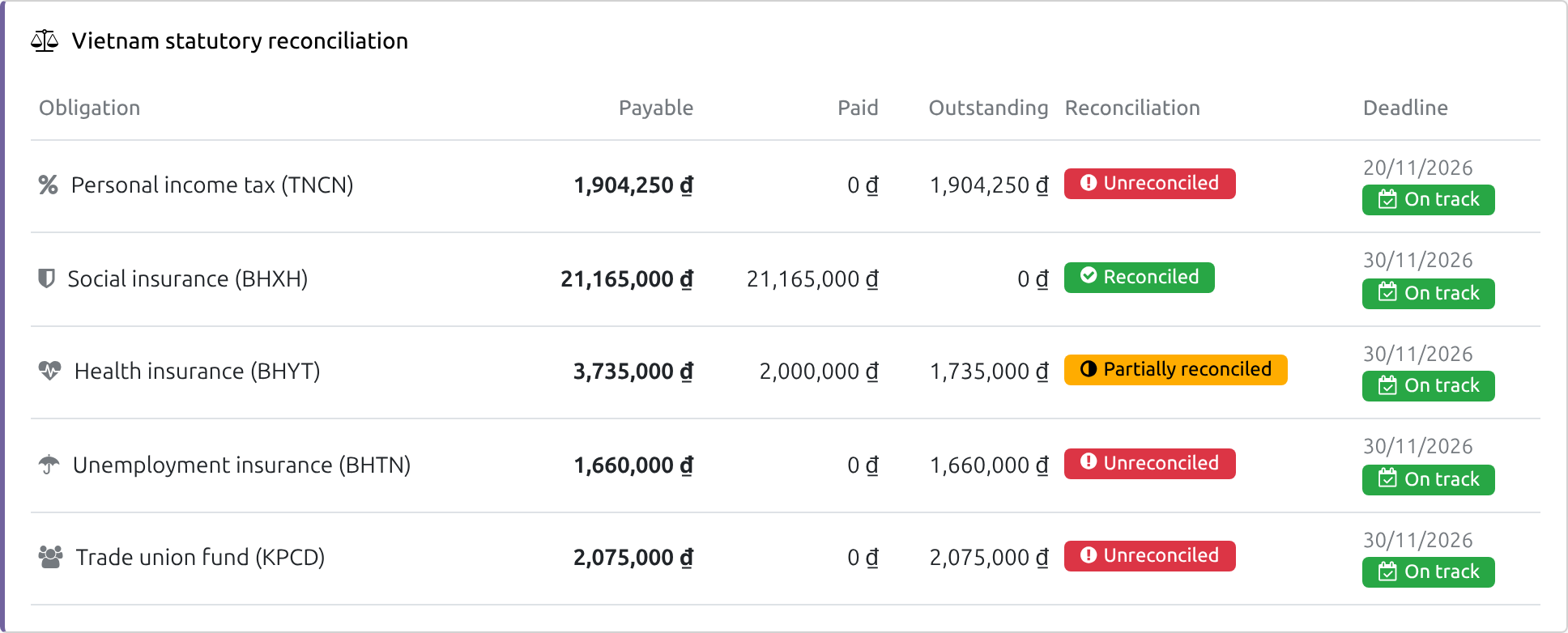This screenshot has width=1568, height=633.
Task: Click the heartbeat icon for Health insurance
Action: coord(50,371)
